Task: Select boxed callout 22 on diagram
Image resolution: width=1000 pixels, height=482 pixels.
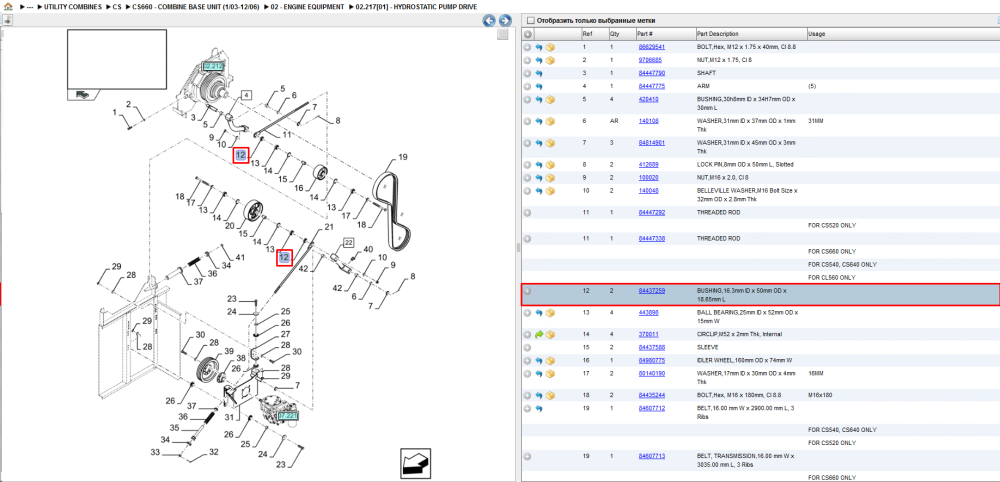Action: 348,242
